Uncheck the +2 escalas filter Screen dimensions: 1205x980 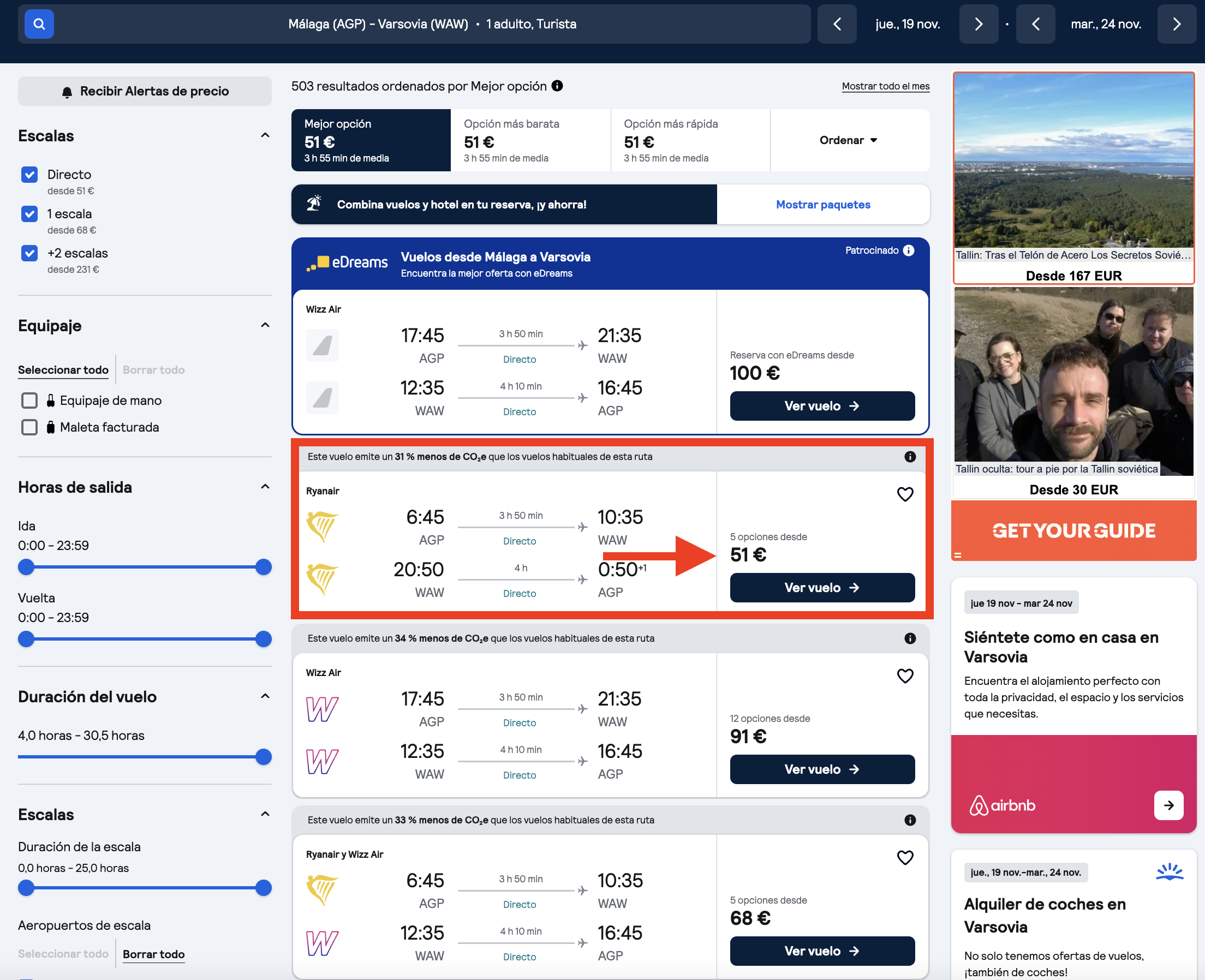click(x=29, y=254)
